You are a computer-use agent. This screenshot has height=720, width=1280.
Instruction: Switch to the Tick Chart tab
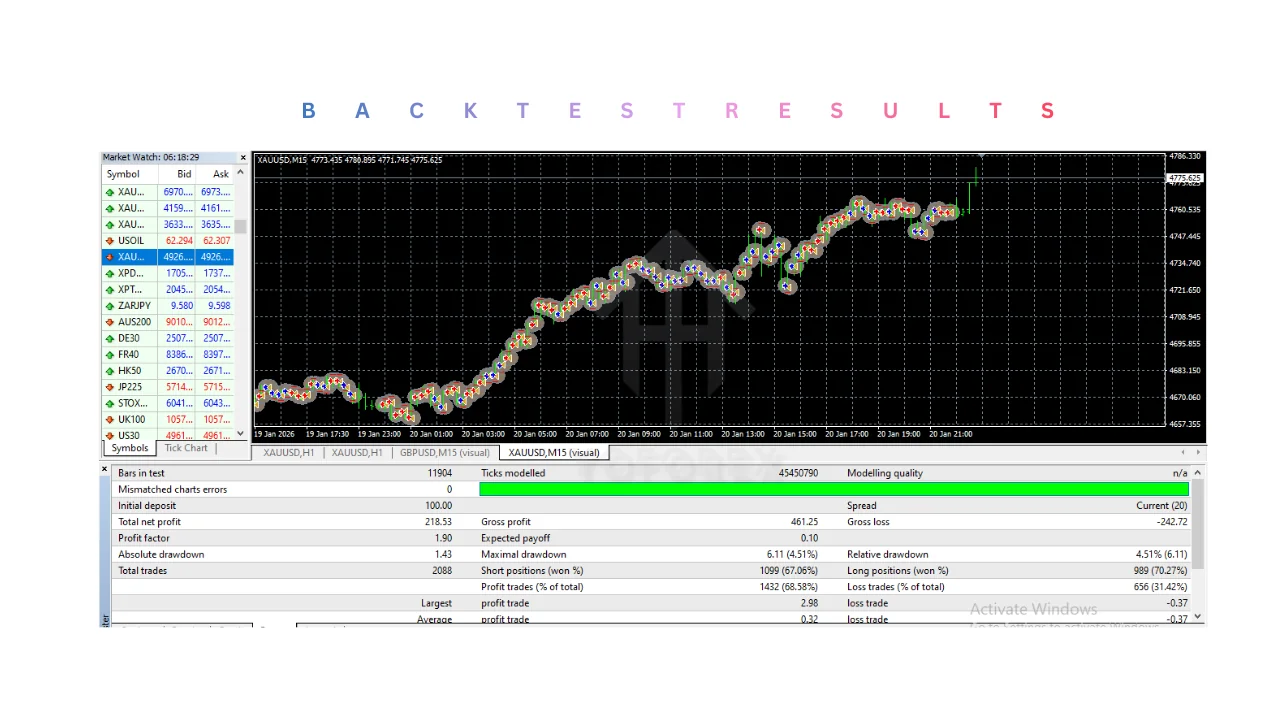[x=186, y=449]
